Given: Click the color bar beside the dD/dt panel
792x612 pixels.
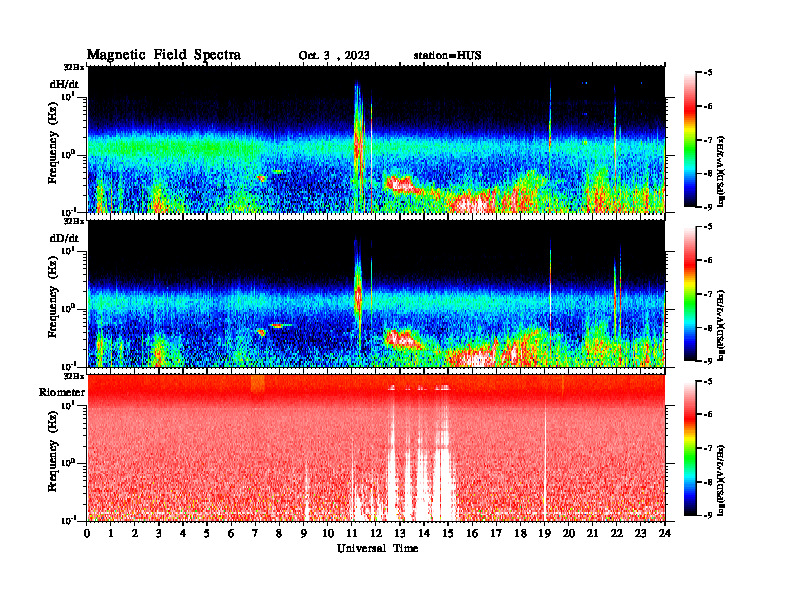Looking at the screenshot, I should coord(689,294).
